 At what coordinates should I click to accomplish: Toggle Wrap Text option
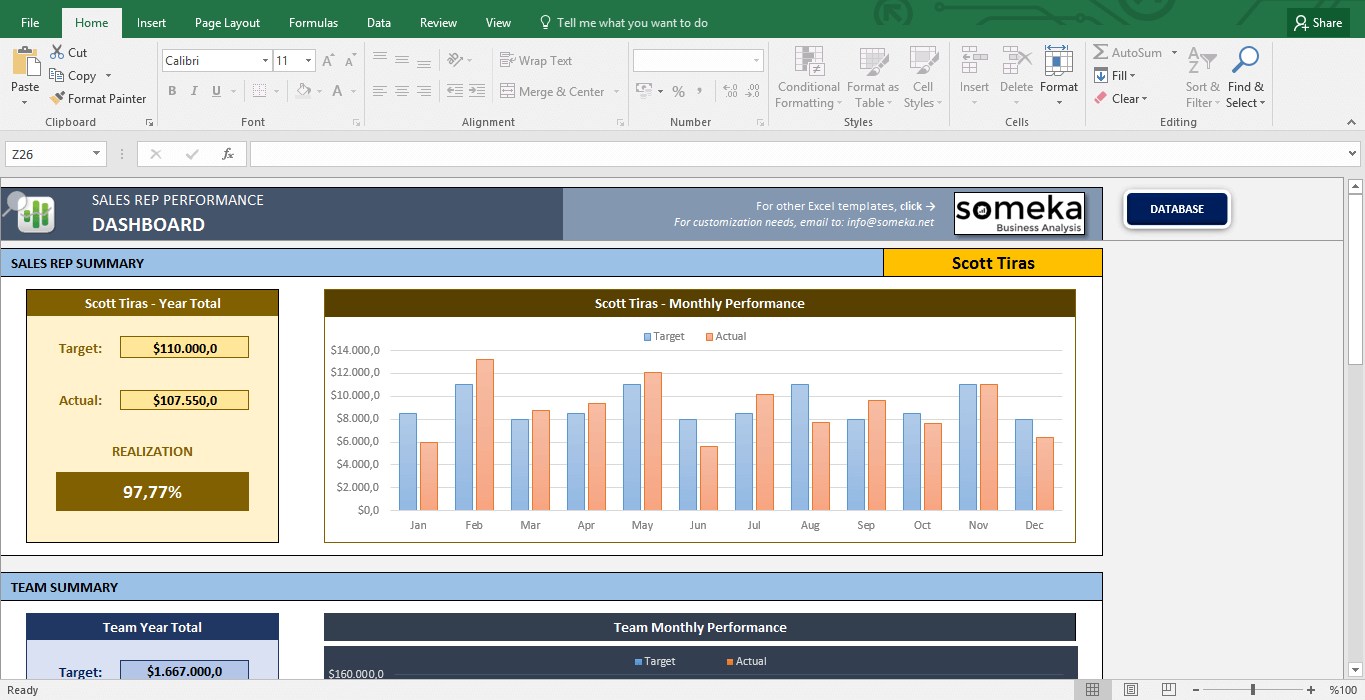(536, 61)
